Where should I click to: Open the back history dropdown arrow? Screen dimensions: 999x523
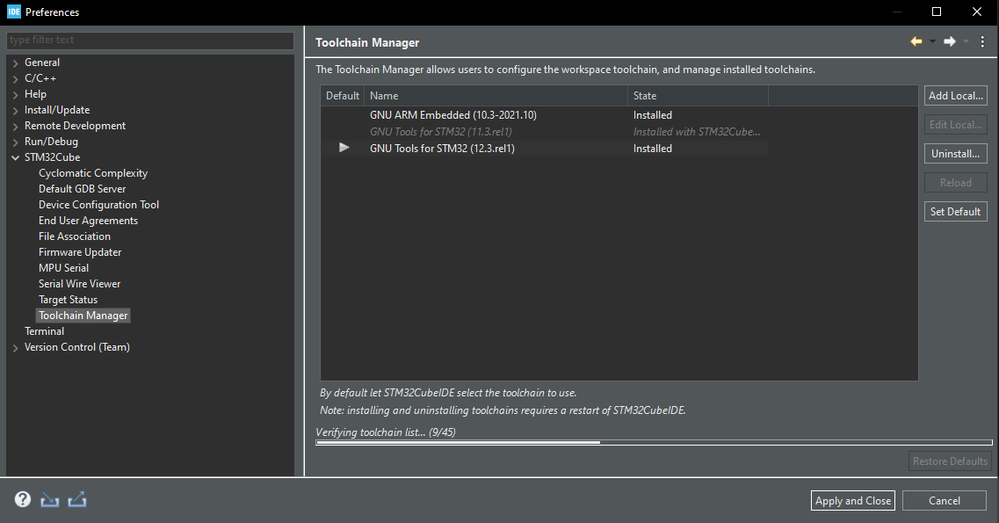(932, 42)
